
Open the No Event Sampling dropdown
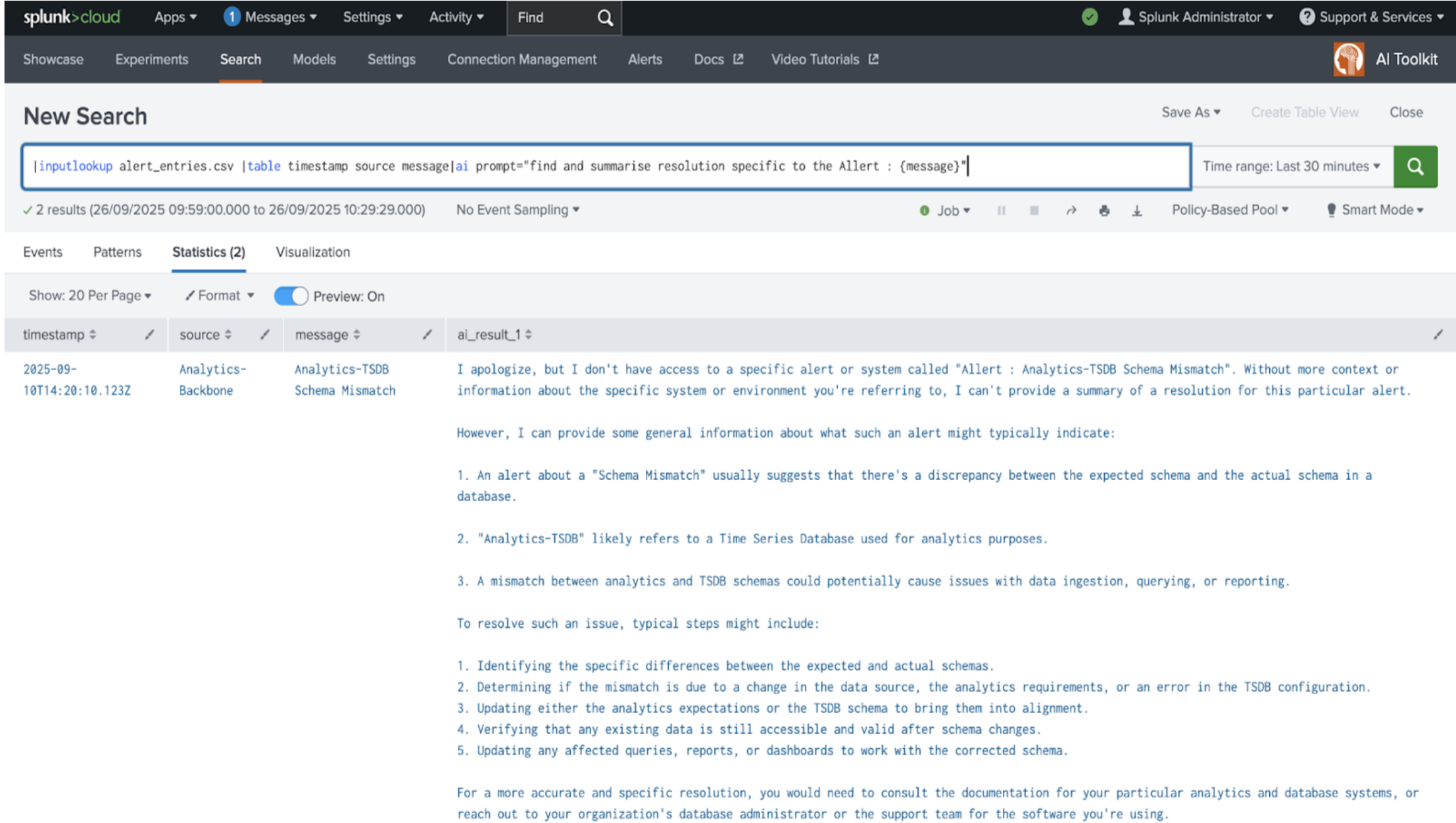pyautogui.click(x=518, y=210)
